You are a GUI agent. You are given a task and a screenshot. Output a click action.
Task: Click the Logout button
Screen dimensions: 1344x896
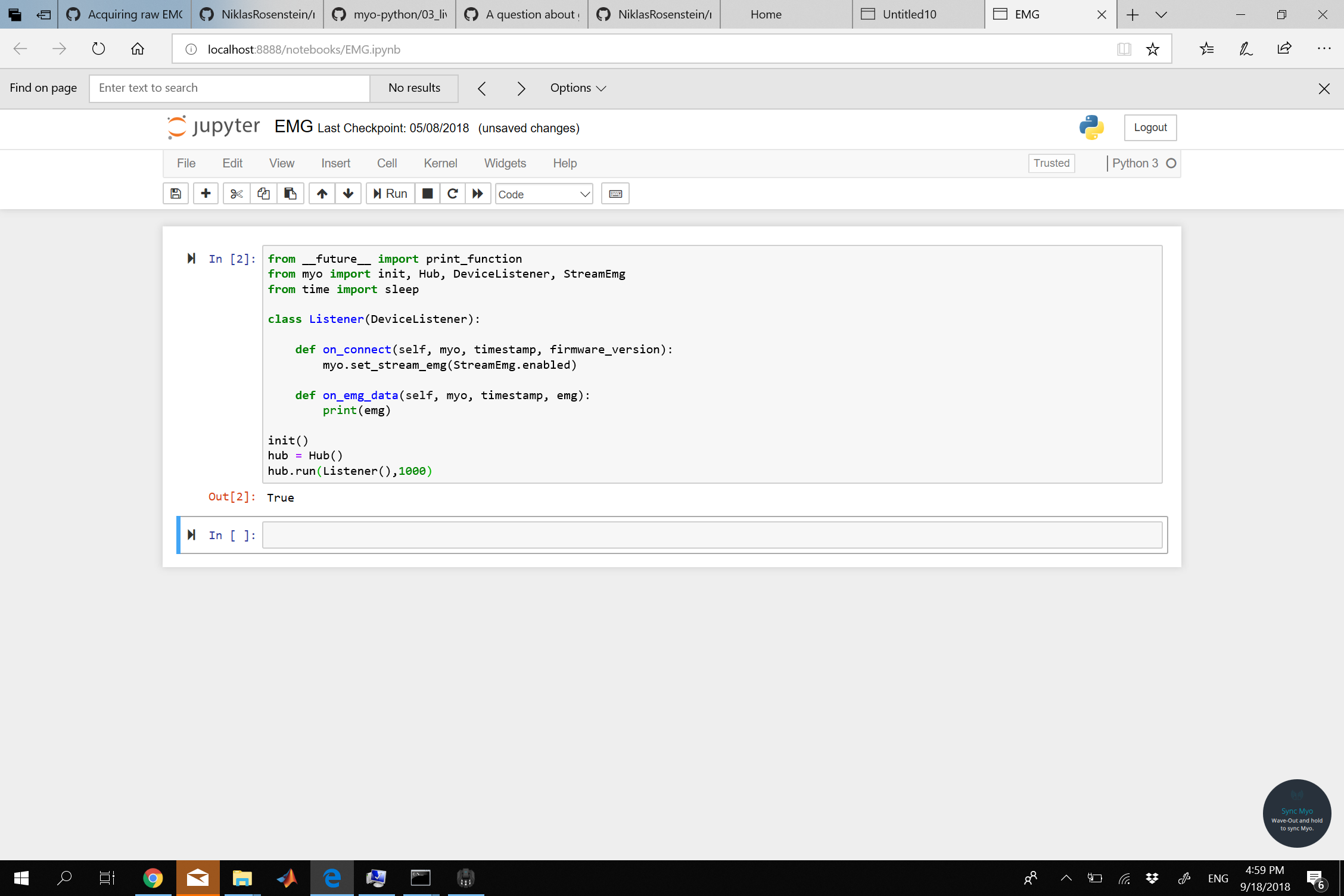click(x=1150, y=127)
